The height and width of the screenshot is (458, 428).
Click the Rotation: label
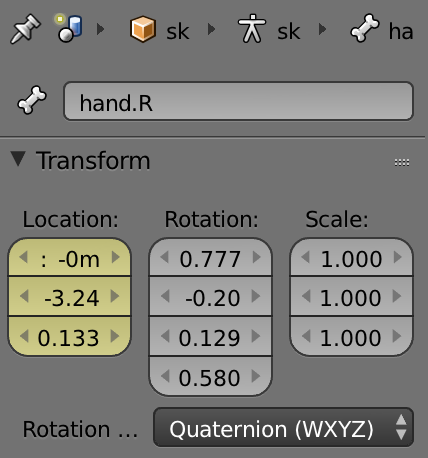tap(212, 219)
